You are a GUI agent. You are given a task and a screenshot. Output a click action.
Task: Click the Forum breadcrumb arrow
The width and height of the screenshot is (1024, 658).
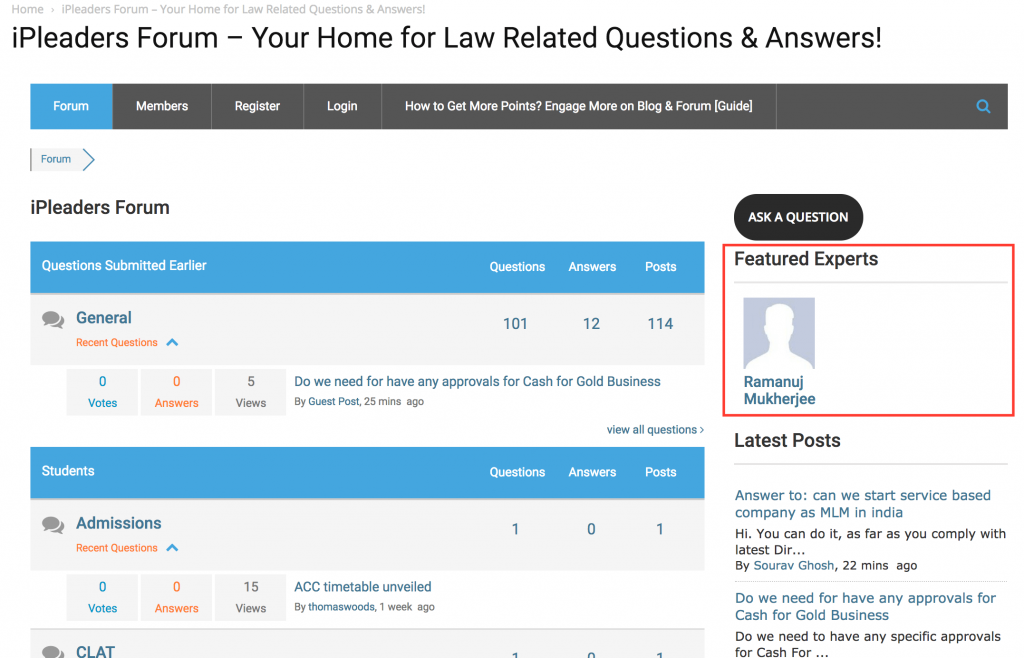[87, 159]
